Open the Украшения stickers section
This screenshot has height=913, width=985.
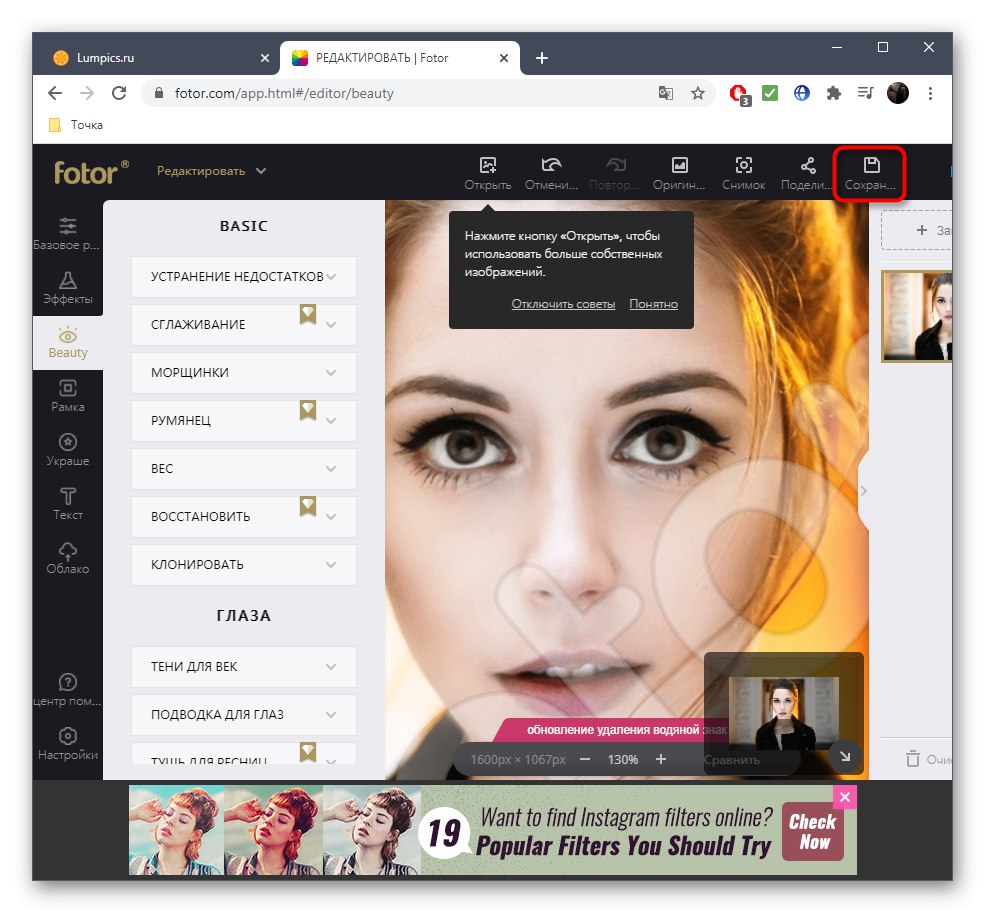(67, 450)
